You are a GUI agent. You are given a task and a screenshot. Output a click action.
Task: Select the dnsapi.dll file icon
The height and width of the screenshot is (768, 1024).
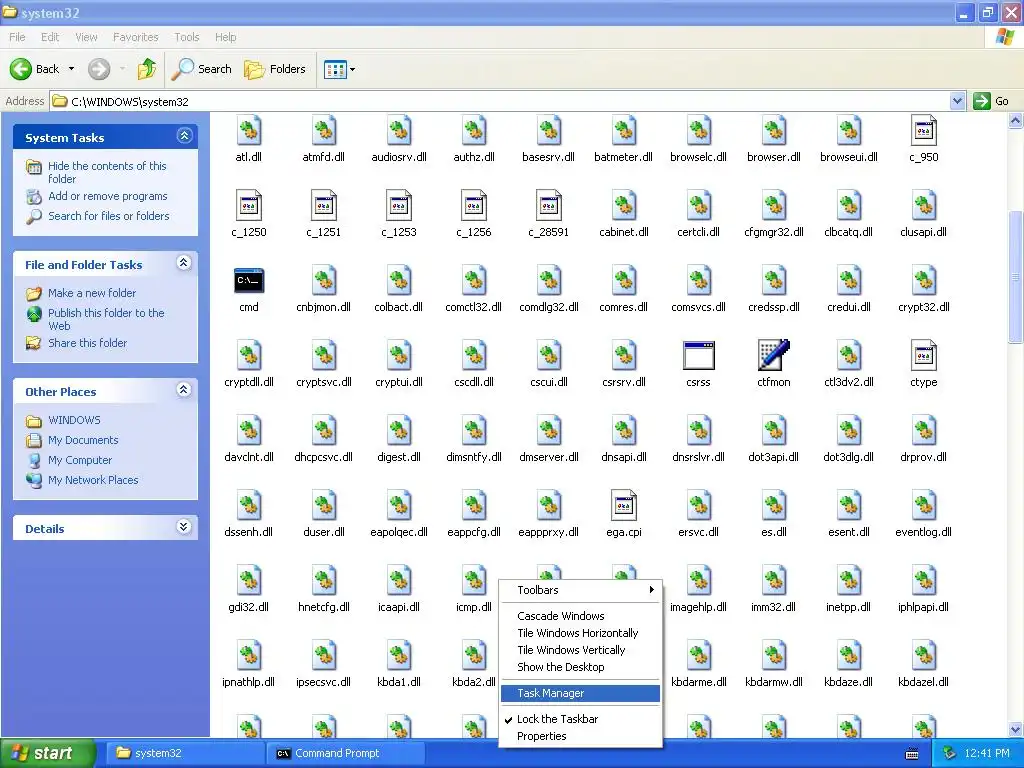point(624,431)
